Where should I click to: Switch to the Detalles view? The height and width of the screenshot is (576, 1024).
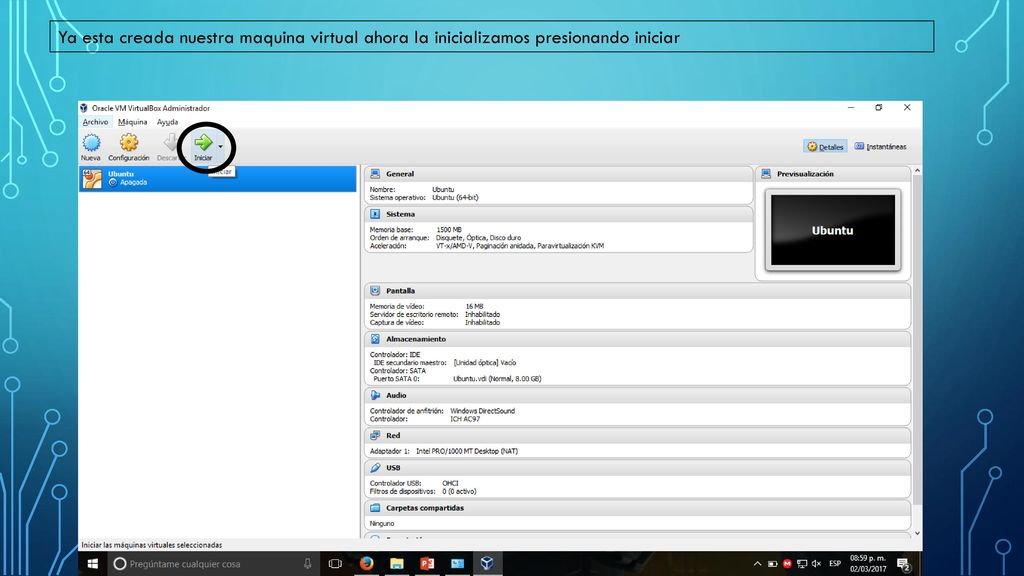pos(825,147)
